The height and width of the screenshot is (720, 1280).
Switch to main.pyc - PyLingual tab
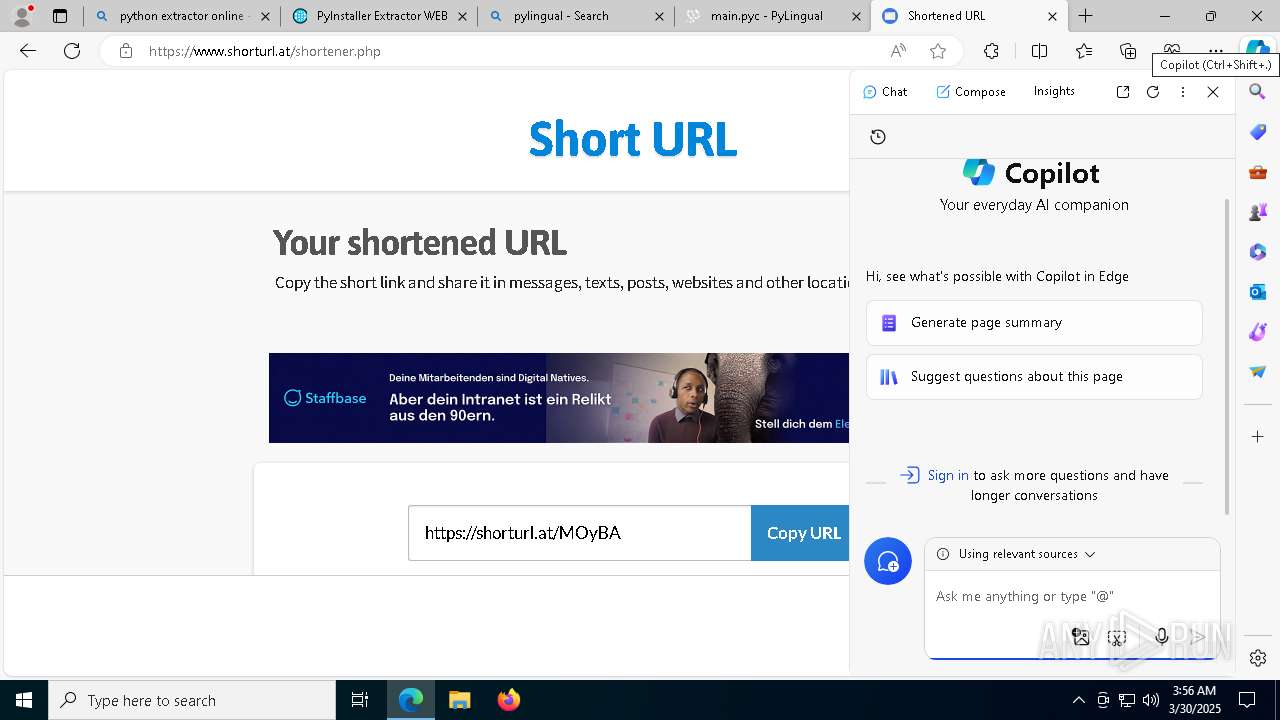(772, 16)
